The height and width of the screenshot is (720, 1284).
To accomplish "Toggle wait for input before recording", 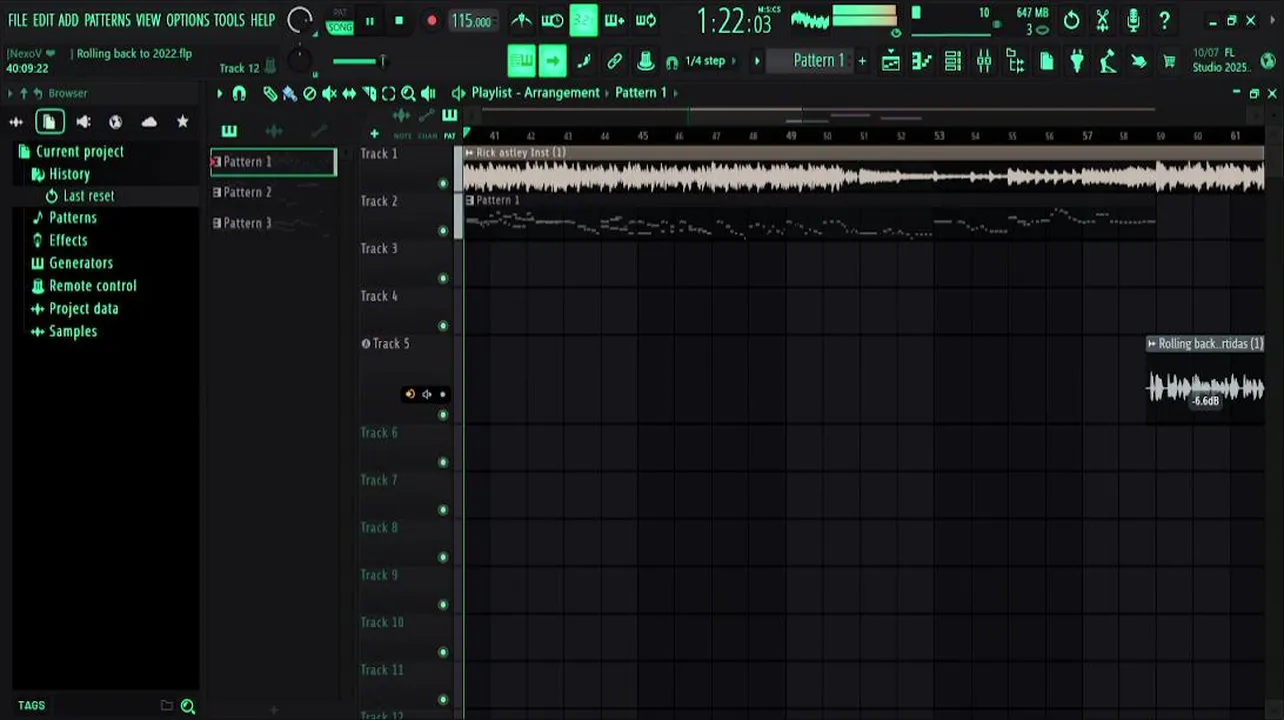I will (x=552, y=20).
